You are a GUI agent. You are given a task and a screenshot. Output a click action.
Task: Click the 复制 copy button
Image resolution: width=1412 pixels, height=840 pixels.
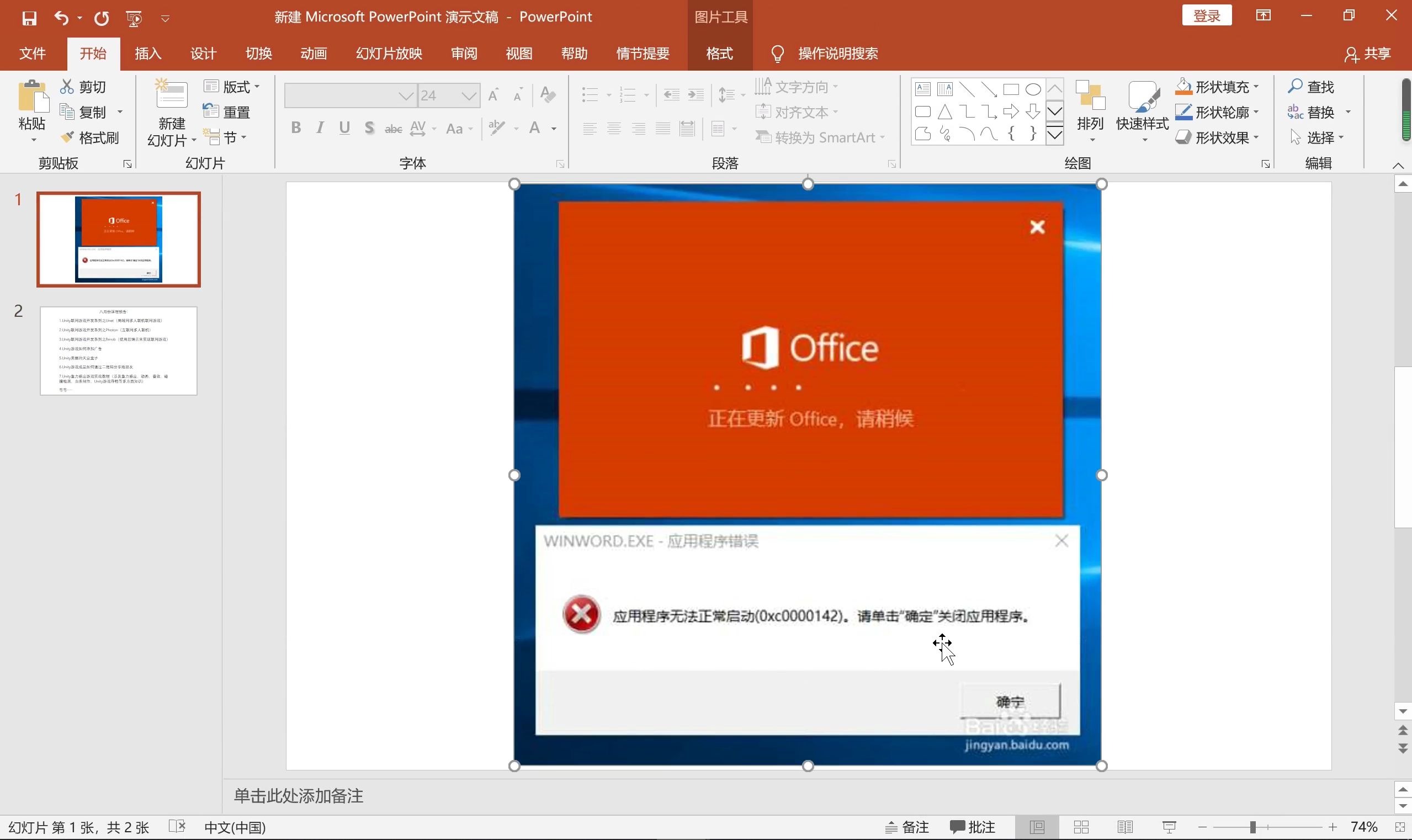click(83, 112)
